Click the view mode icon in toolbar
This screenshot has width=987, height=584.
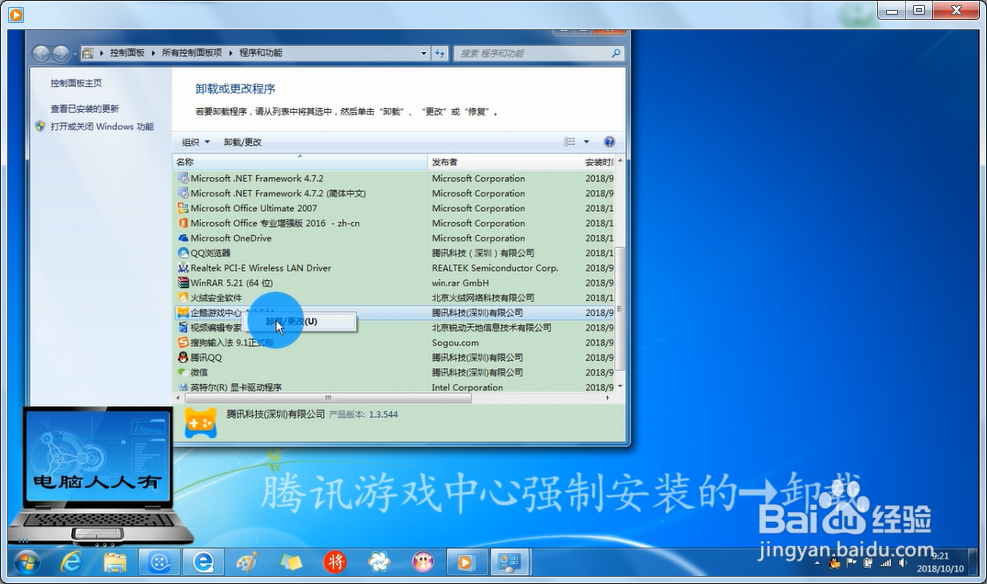[x=570, y=142]
